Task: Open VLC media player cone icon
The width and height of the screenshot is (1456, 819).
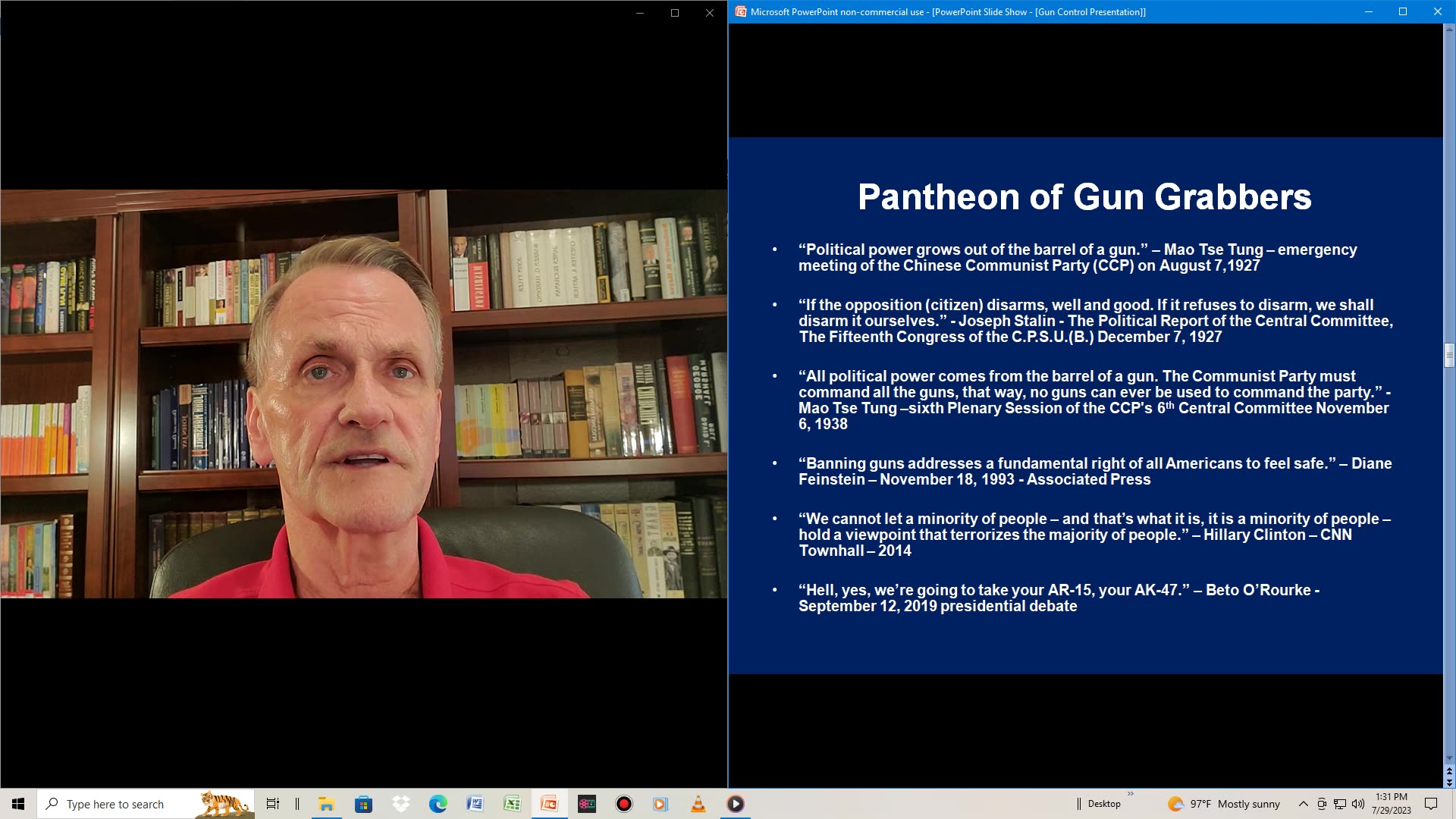Action: coord(698,804)
